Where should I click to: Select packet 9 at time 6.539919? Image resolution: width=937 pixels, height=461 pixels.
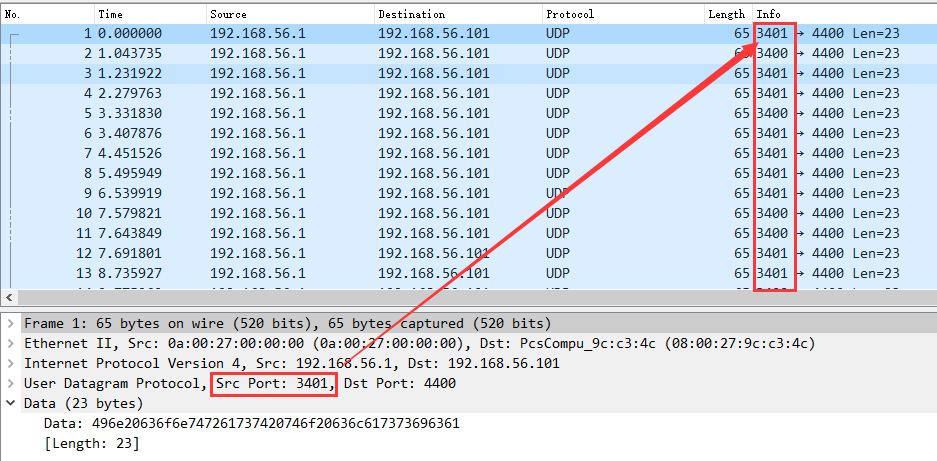click(468, 193)
